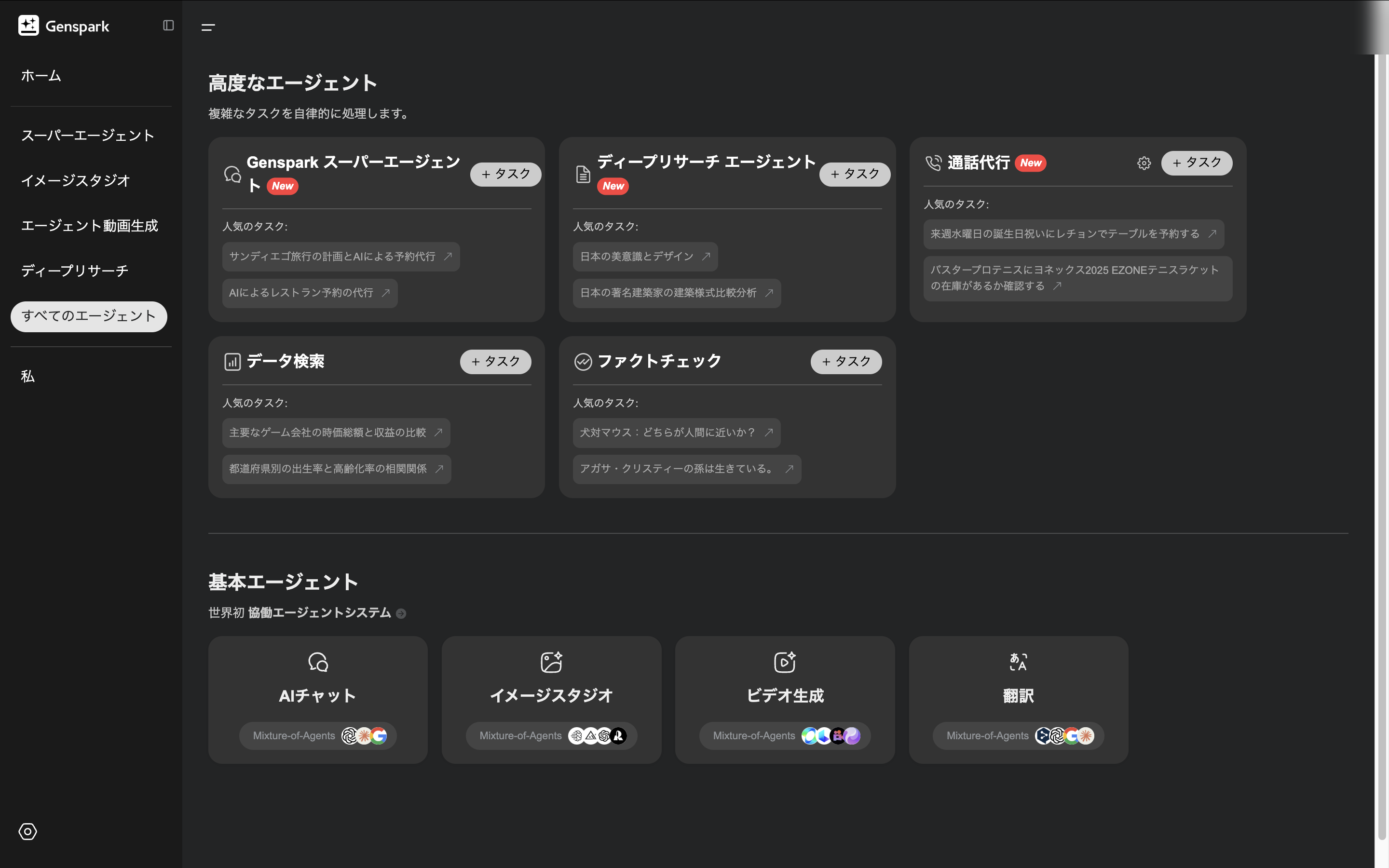Open スーパーエージェント from the sidebar
The image size is (1389, 868).
pyautogui.click(x=88, y=136)
